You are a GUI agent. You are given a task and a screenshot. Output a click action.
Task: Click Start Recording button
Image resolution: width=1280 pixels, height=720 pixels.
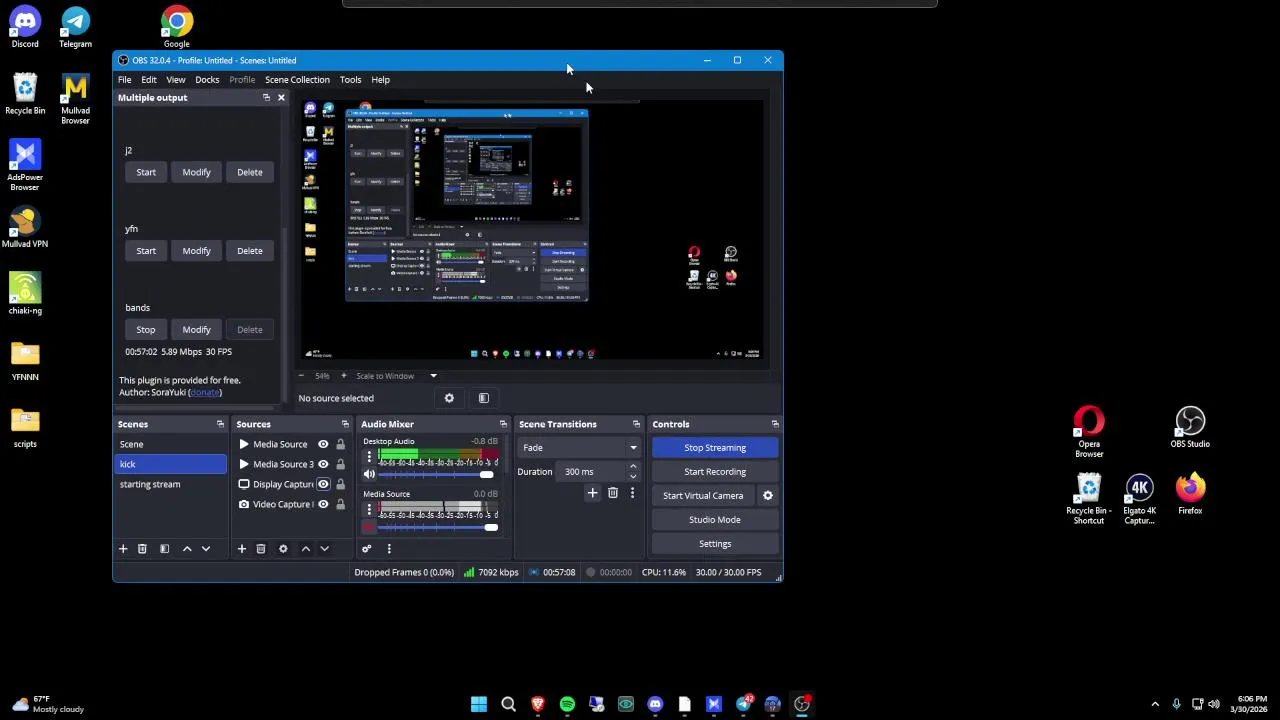pyautogui.click(x=715, y=472)
